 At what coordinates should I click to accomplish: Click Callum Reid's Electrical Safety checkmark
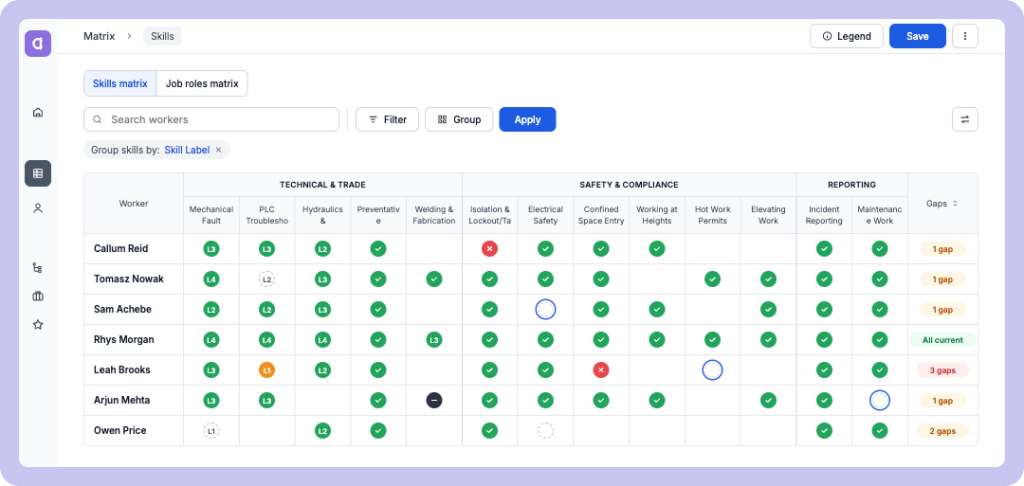click(545, 249)
